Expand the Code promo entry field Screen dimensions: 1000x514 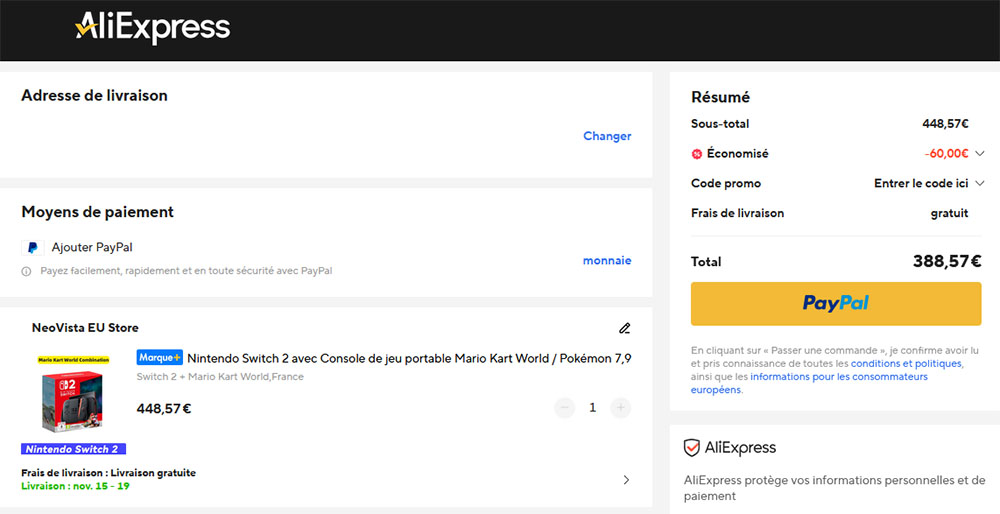click(x=980, y=183)
